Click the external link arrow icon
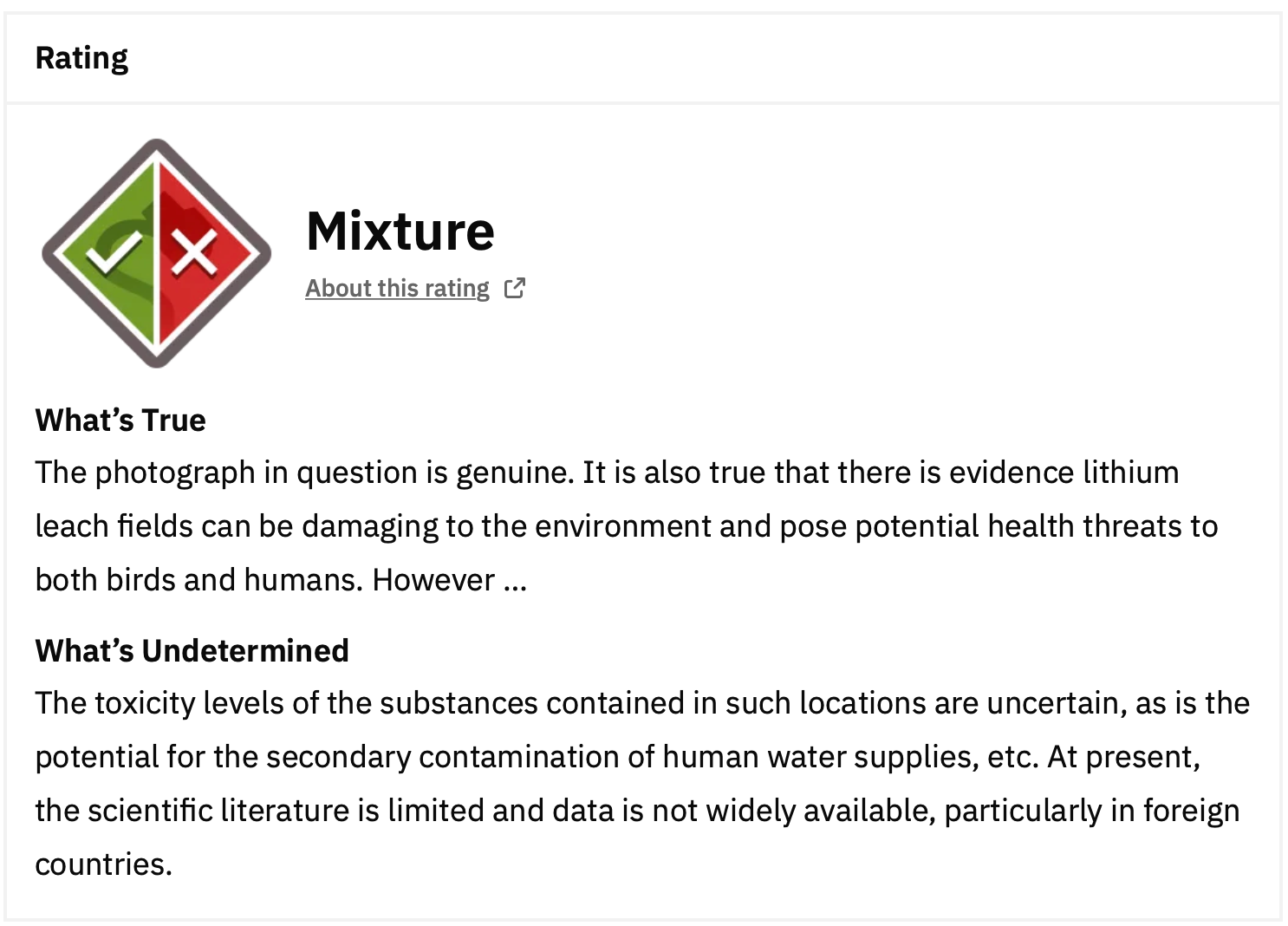The image size is (1288, 926). pos(514,288)
